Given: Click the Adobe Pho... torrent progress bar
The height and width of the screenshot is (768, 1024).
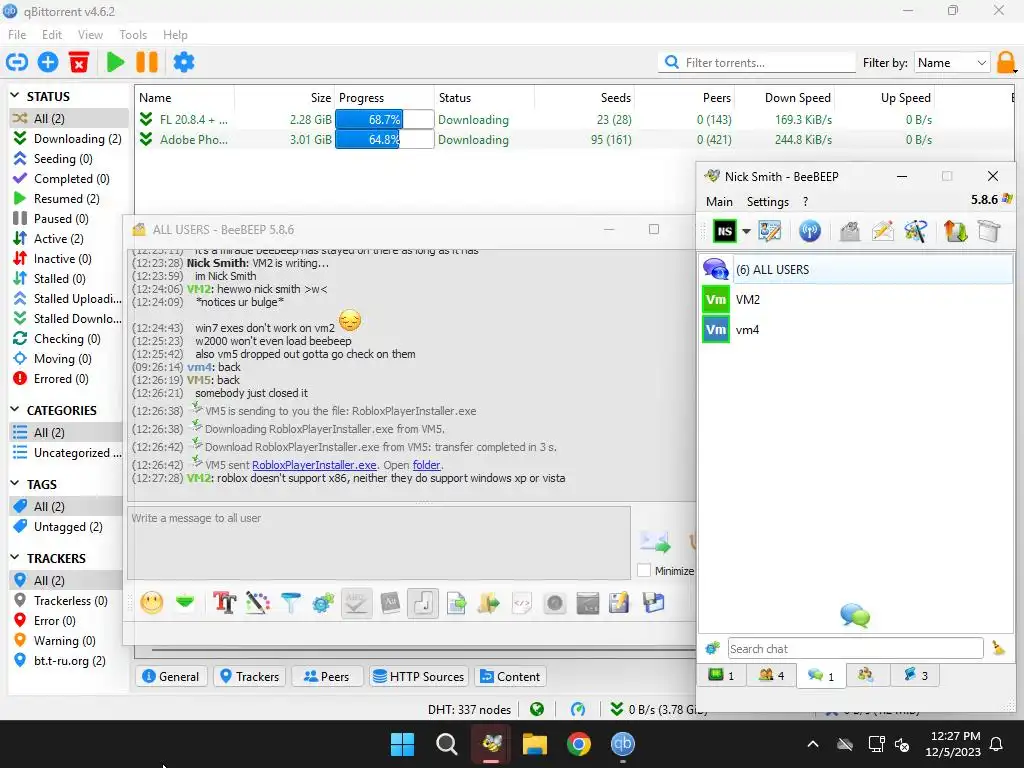Looking at the screenshot, I should click(385, 140).
